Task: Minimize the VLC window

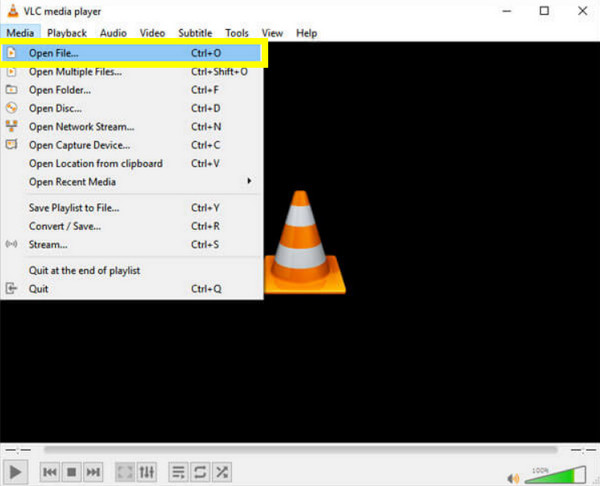Action: click(x=507, y=11)
